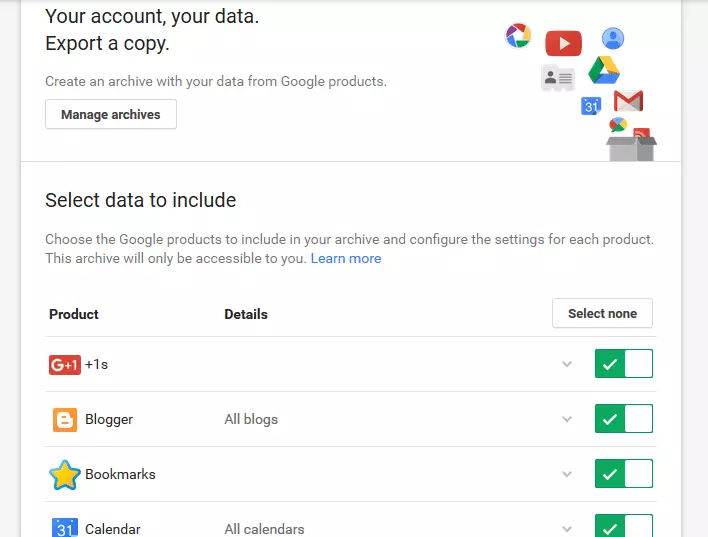Click the red YouTube play icon
Image resolution: width=708 pixels, height=537 pixels.
(564, 43)
